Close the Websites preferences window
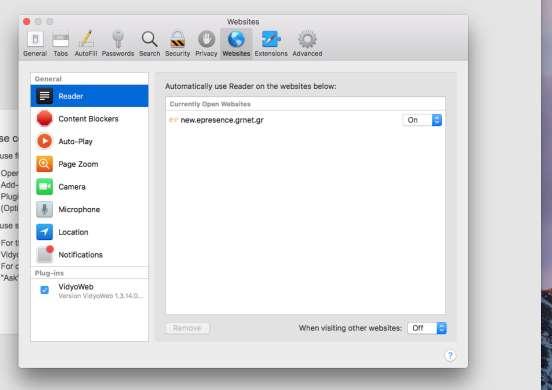 (x=27, y=21)
